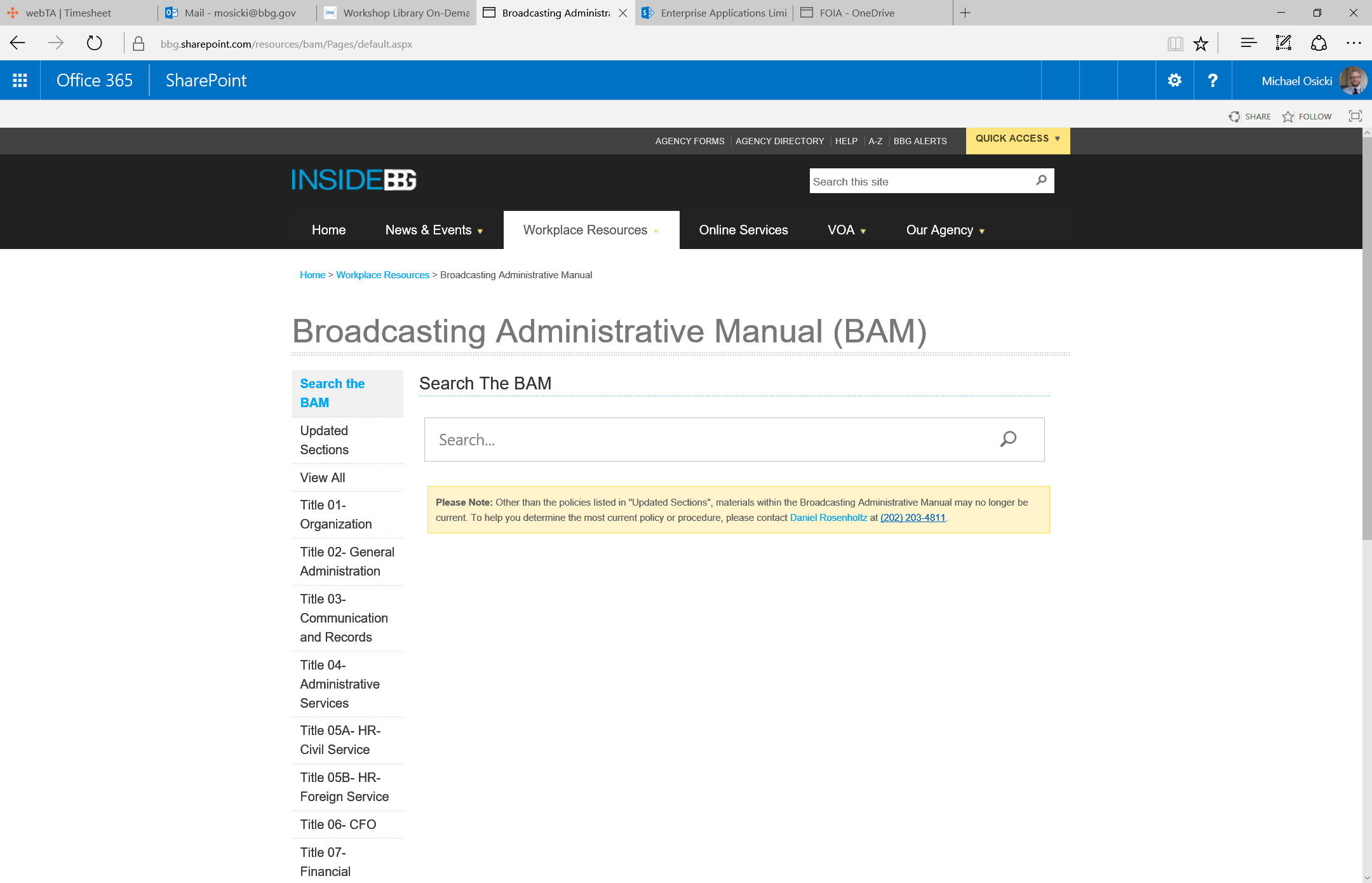Expand the QUICK ACCESS dropdown

click(1018, 140)
